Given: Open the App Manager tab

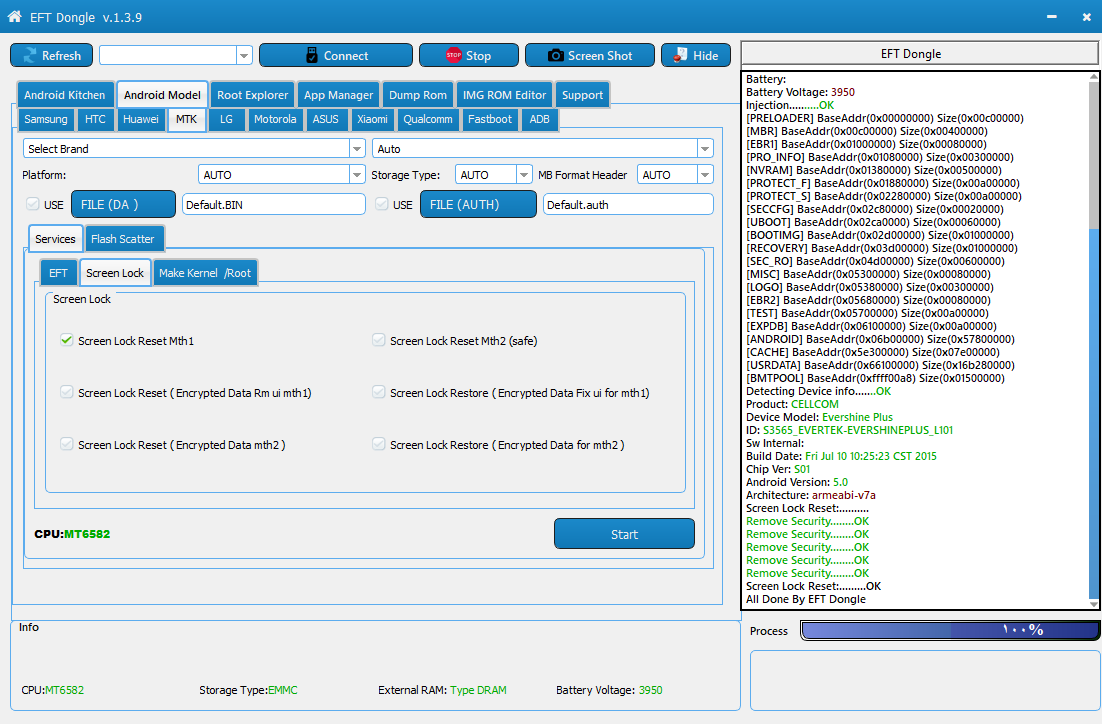Looking at the screenshot, I should (x=338, y=95).
